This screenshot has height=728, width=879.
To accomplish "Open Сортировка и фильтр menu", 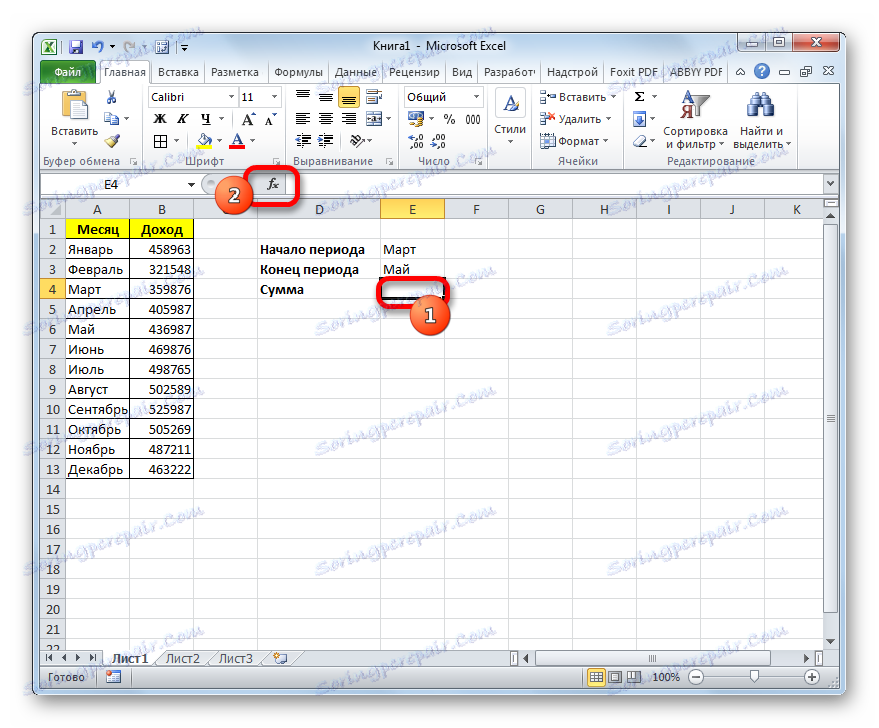I will pos(695,120).
